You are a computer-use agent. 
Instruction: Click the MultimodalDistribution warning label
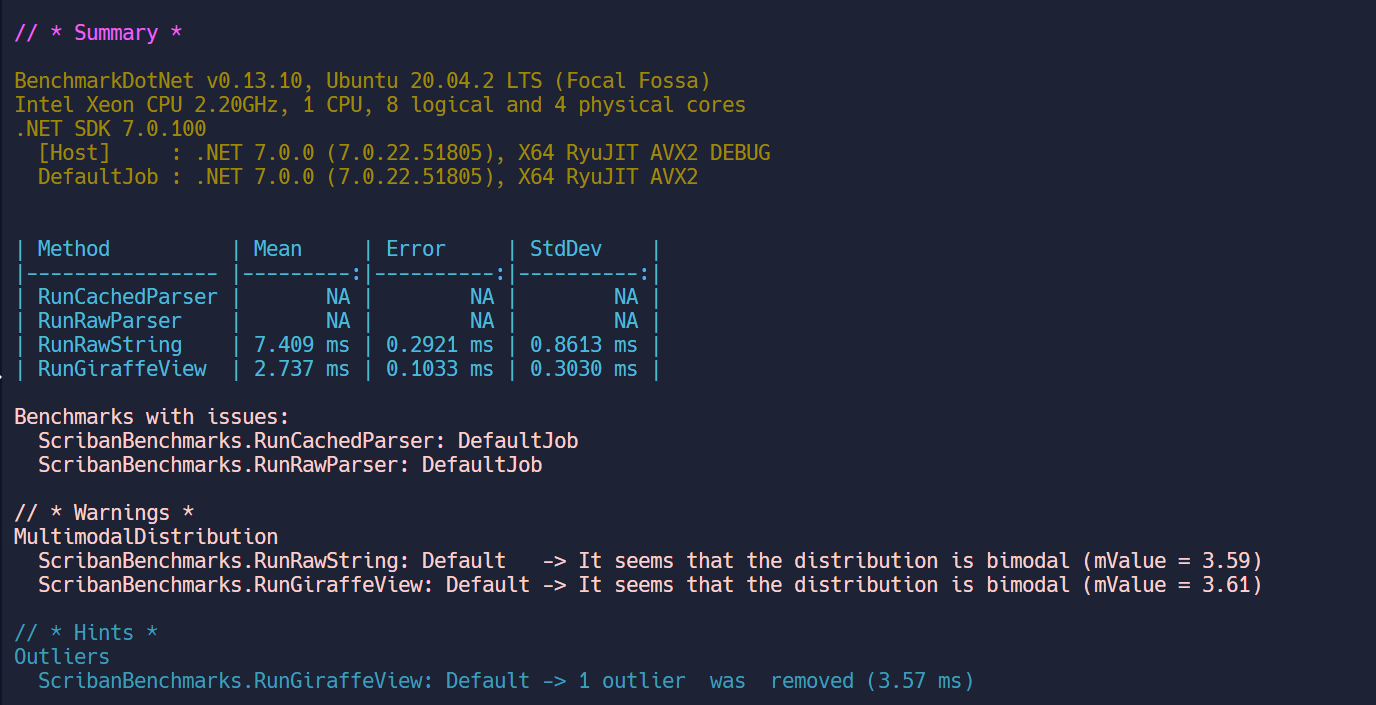click(146, 537)
